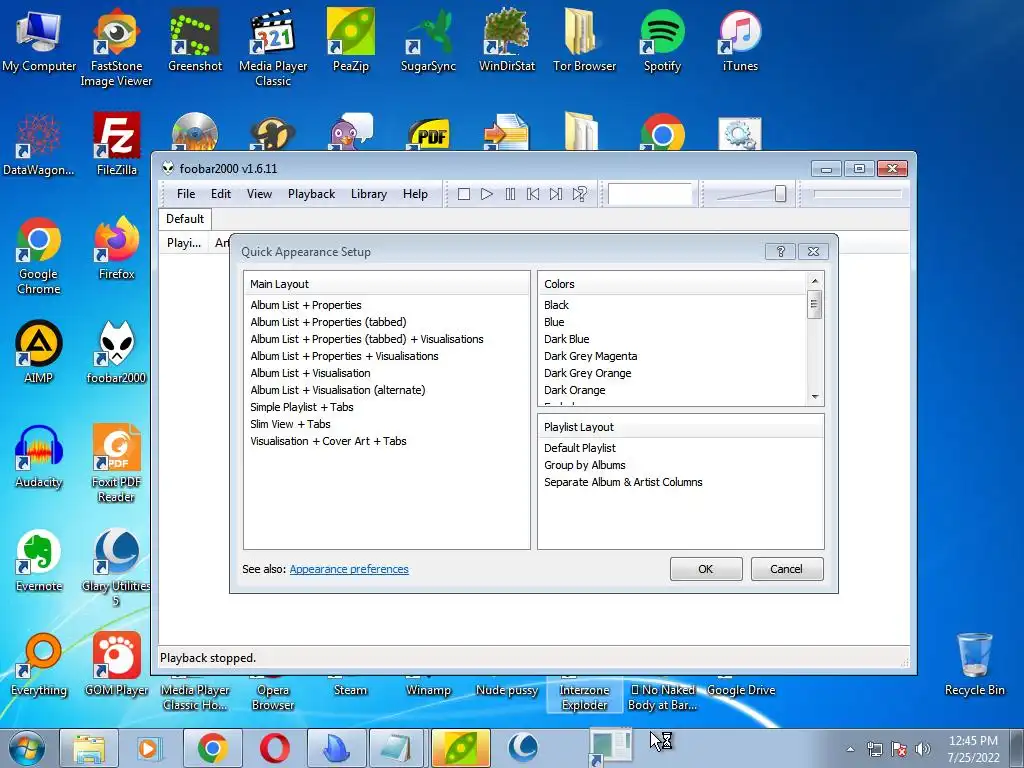Click the Next track button

coord(556,194)
